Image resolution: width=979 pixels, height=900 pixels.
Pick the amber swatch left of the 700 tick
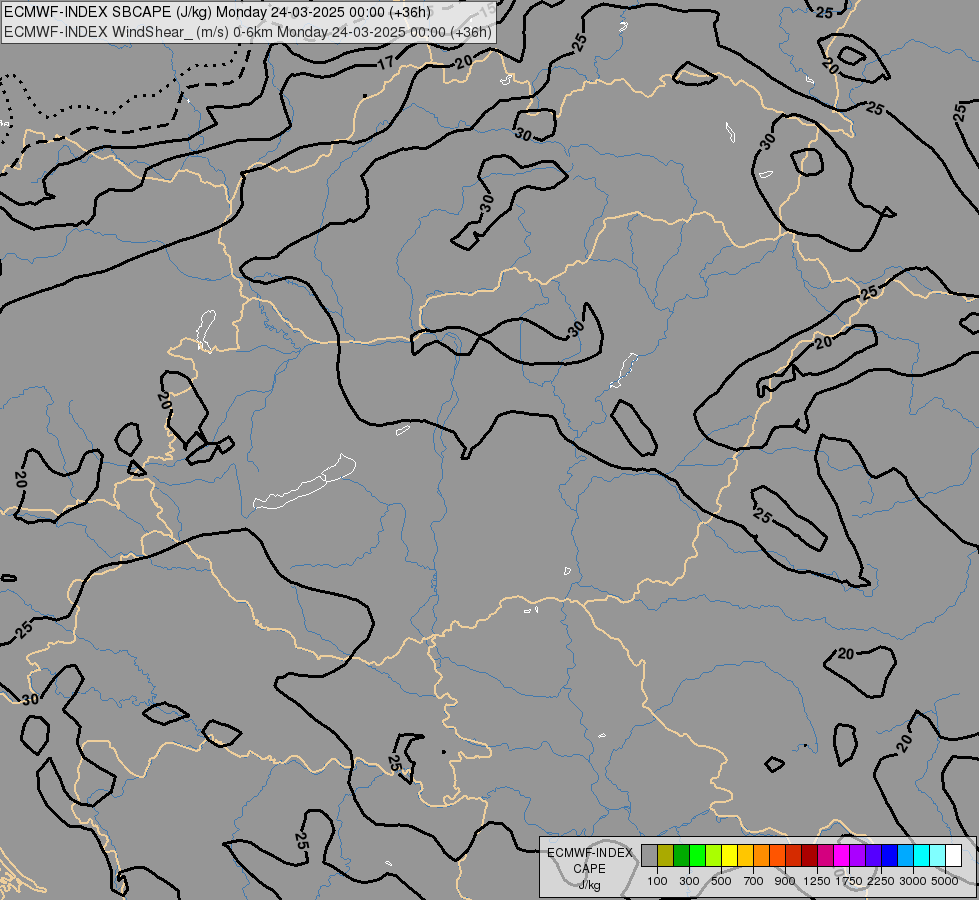pyautogui.click(x=745, y=855)
